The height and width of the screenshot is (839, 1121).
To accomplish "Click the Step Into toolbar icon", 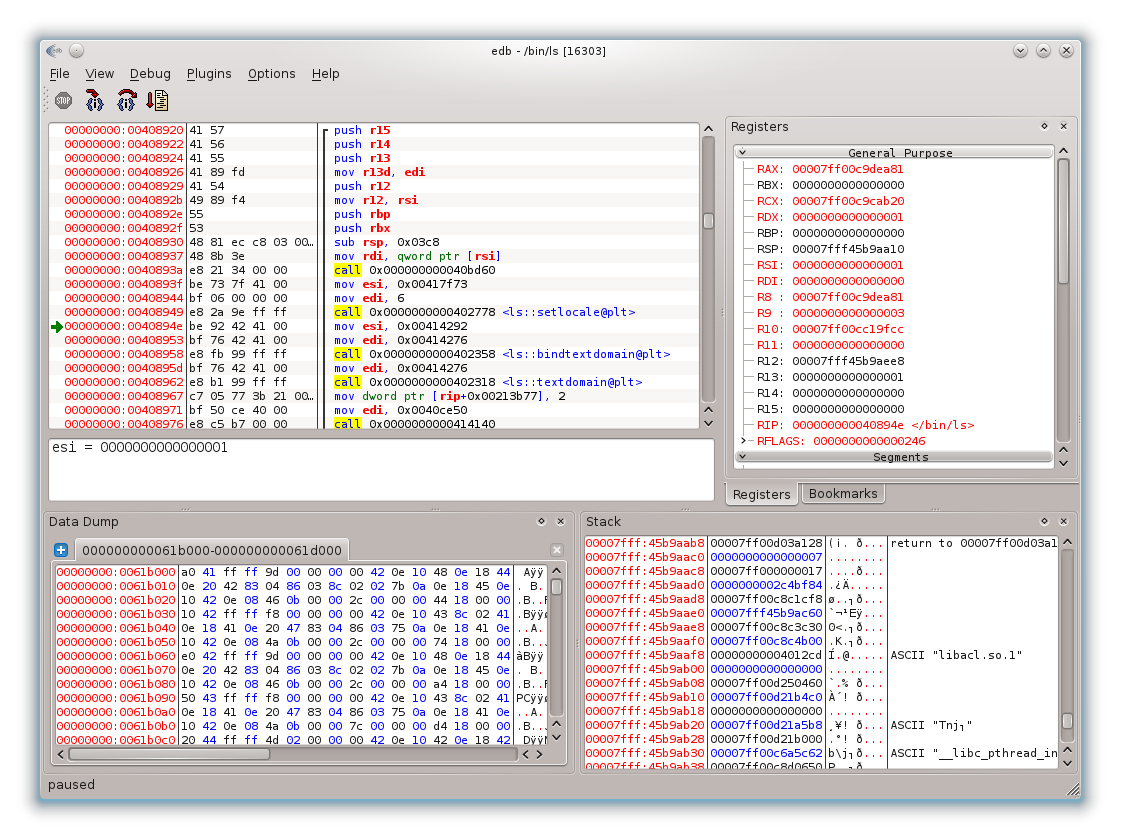I will pos(94,101).
